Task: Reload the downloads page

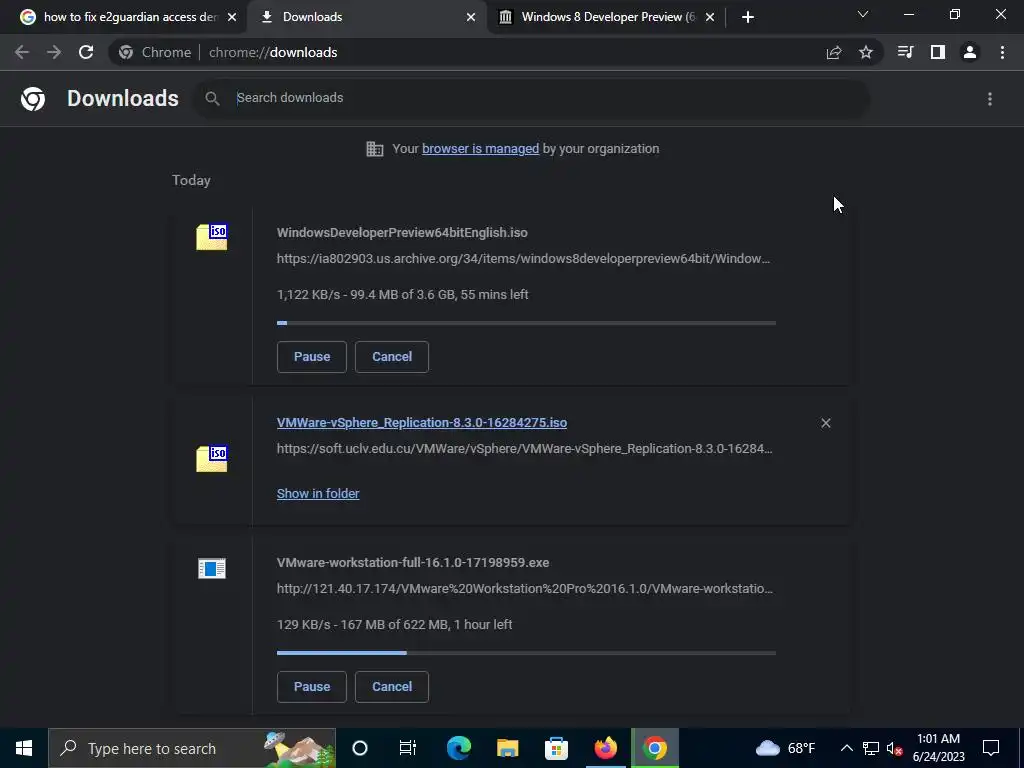Action: pyautogui.click(x=86, y=52)
